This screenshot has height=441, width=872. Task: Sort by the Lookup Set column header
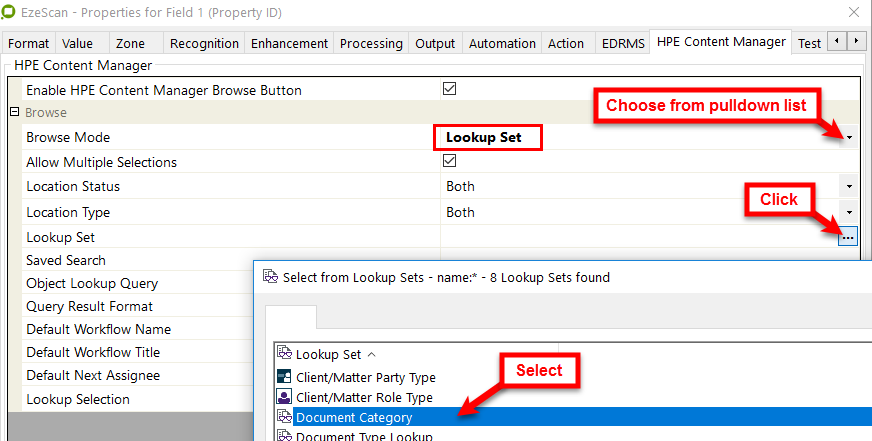(329, 354)
